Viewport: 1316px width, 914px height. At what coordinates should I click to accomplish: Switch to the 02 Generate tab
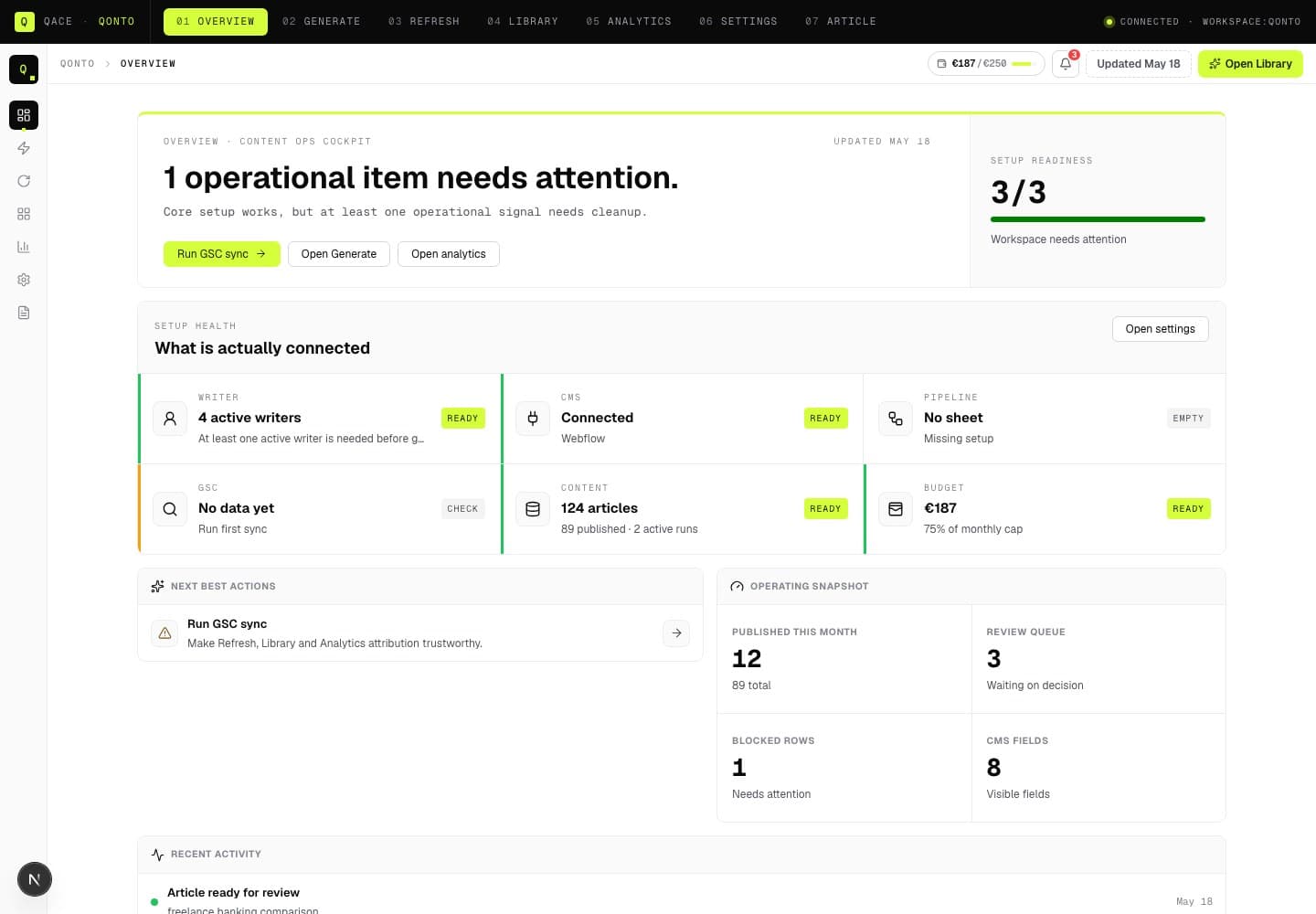[321, 21]
